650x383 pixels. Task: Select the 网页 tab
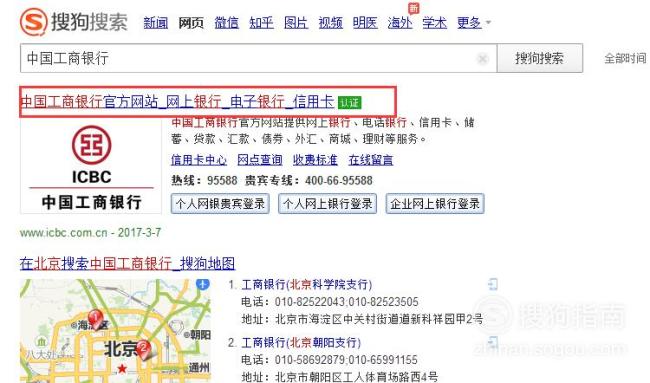click(x=191, y=22)
